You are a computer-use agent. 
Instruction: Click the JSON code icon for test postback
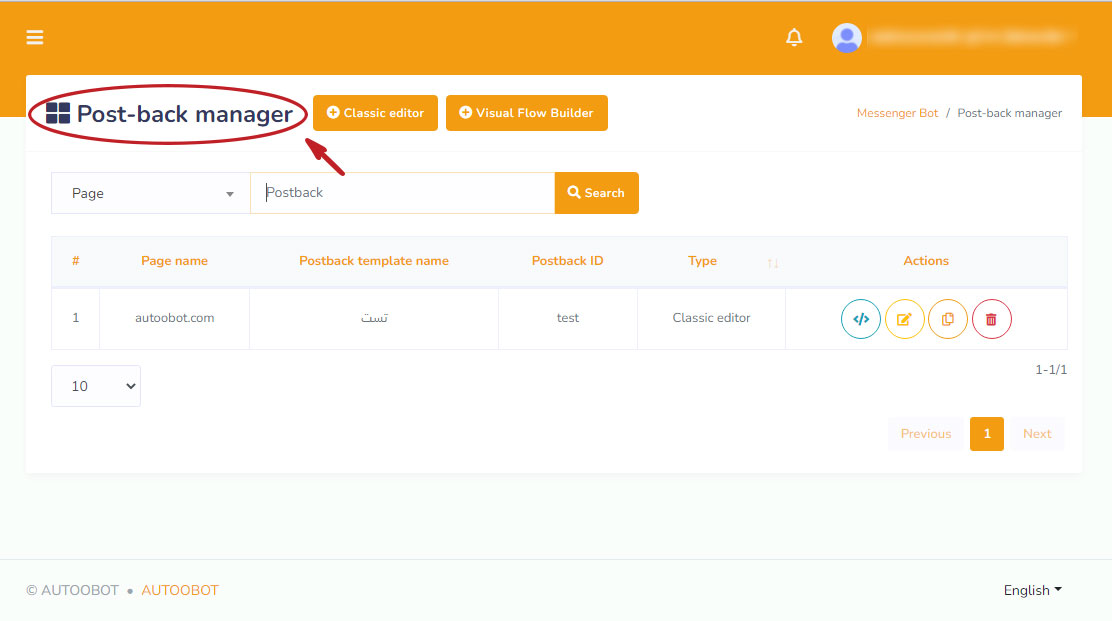coord(860,319)
